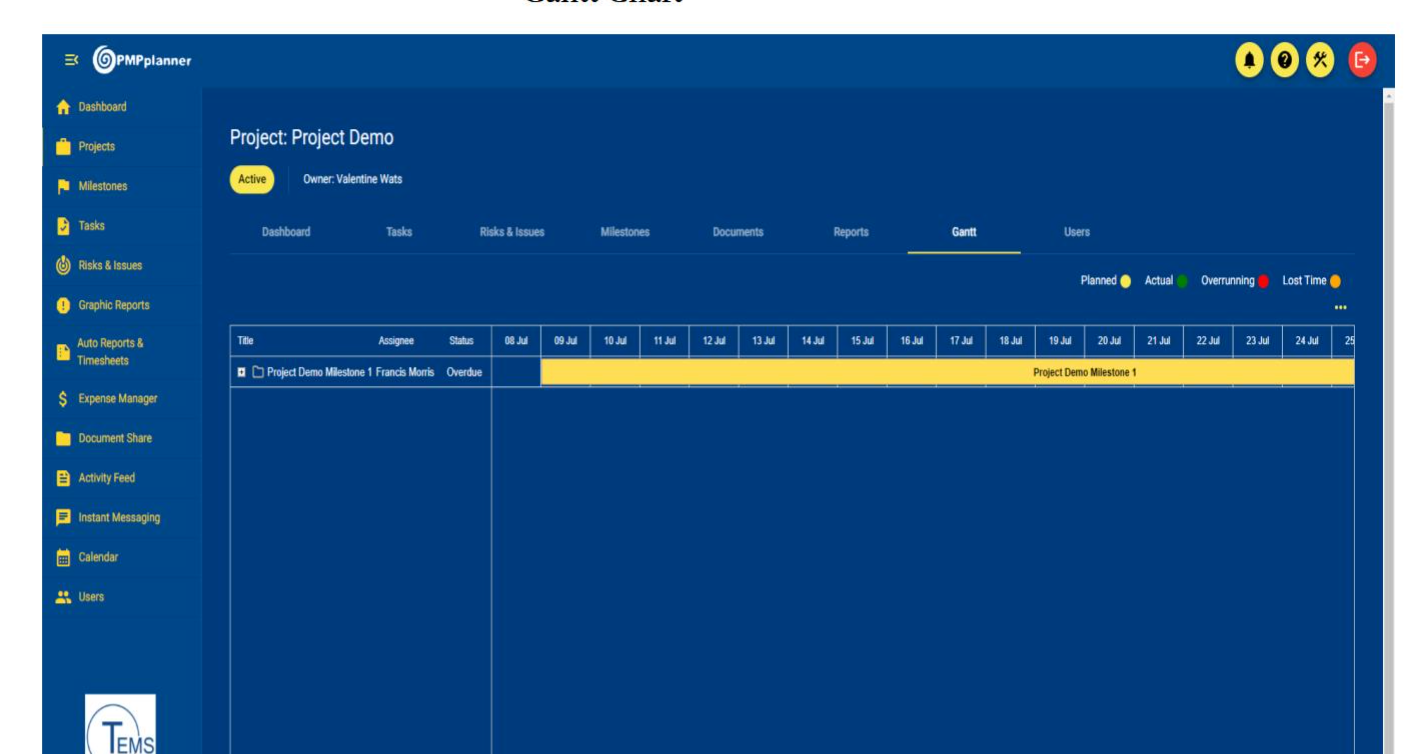The image size is (1412, 754).
Task: Open Dashboard from the sidebar home icon
Action: point(64,107)
